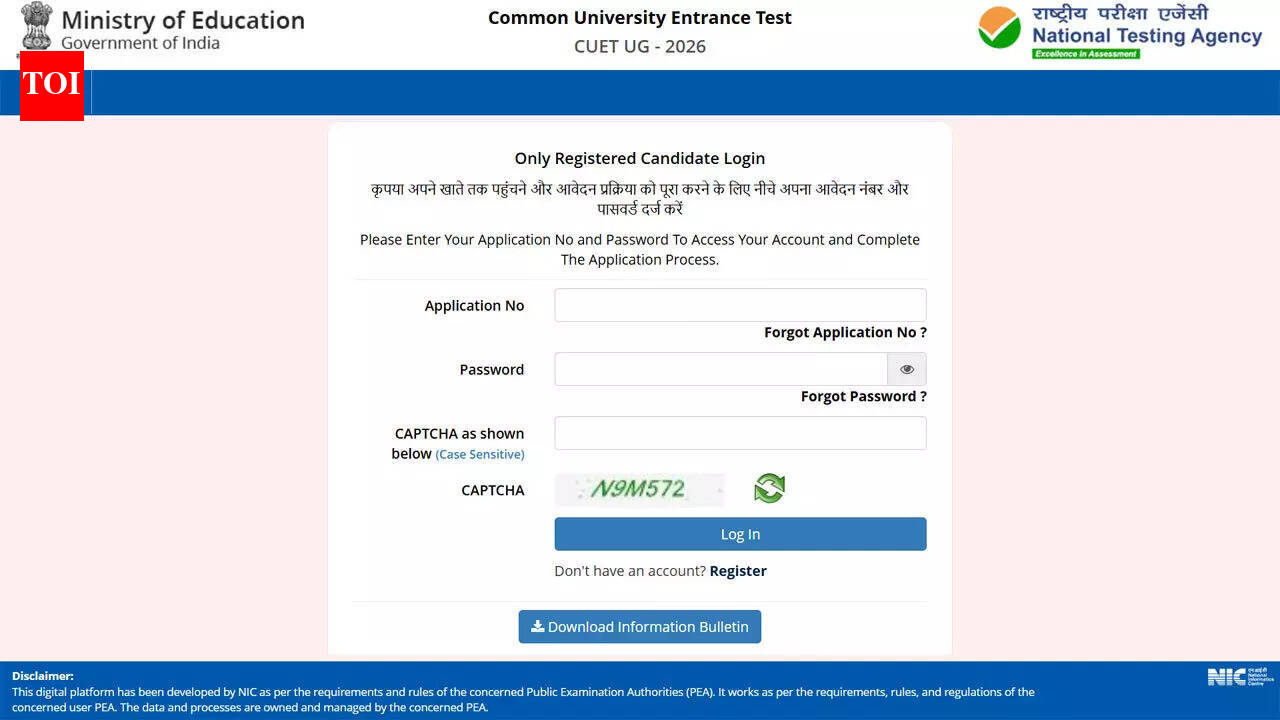Viewport: 1280px width, 720px height.
Task: Select the TOI logo
Action: (x=51, y=87)
